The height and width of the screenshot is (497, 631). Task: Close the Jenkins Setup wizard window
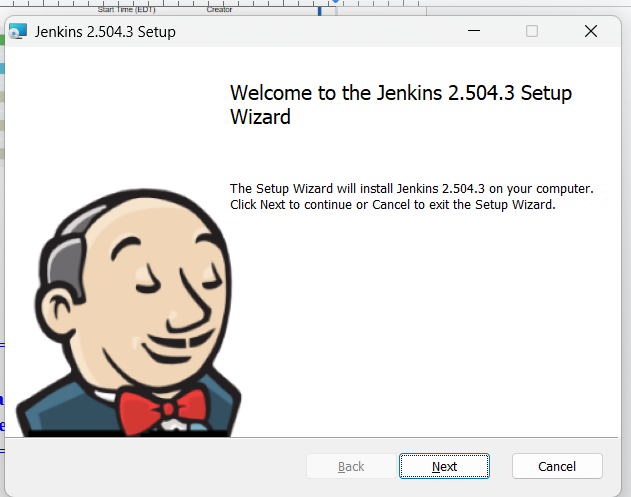click(x=591, y=31)
